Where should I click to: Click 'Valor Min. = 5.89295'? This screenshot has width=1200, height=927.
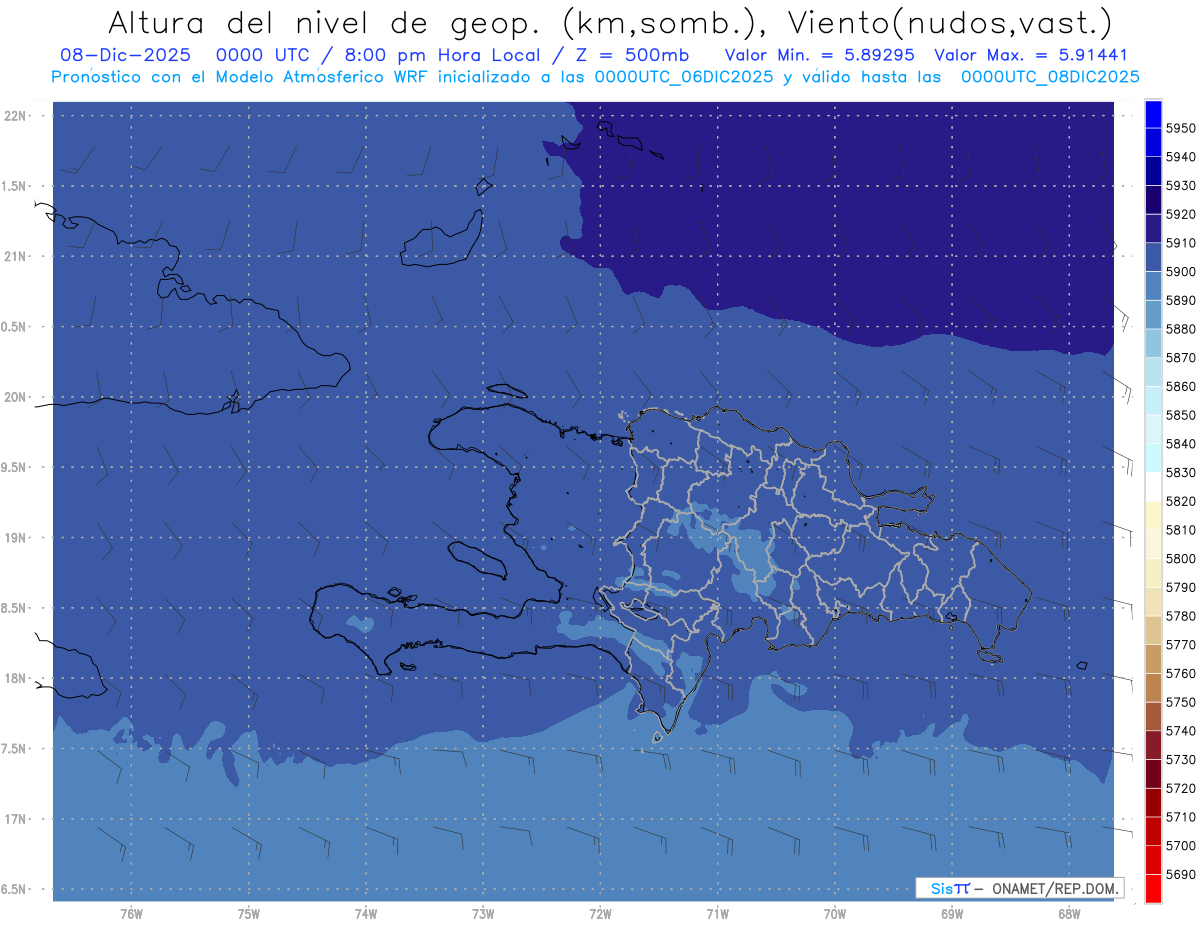pos(819,55)
